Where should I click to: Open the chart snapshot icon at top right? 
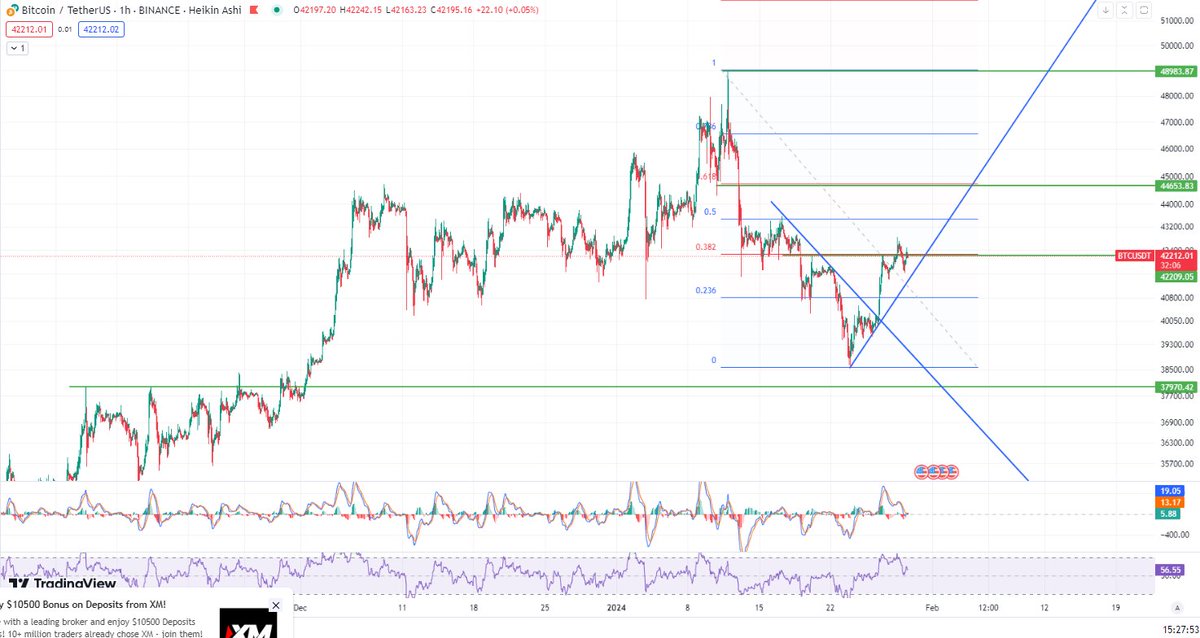(1143, 10)
